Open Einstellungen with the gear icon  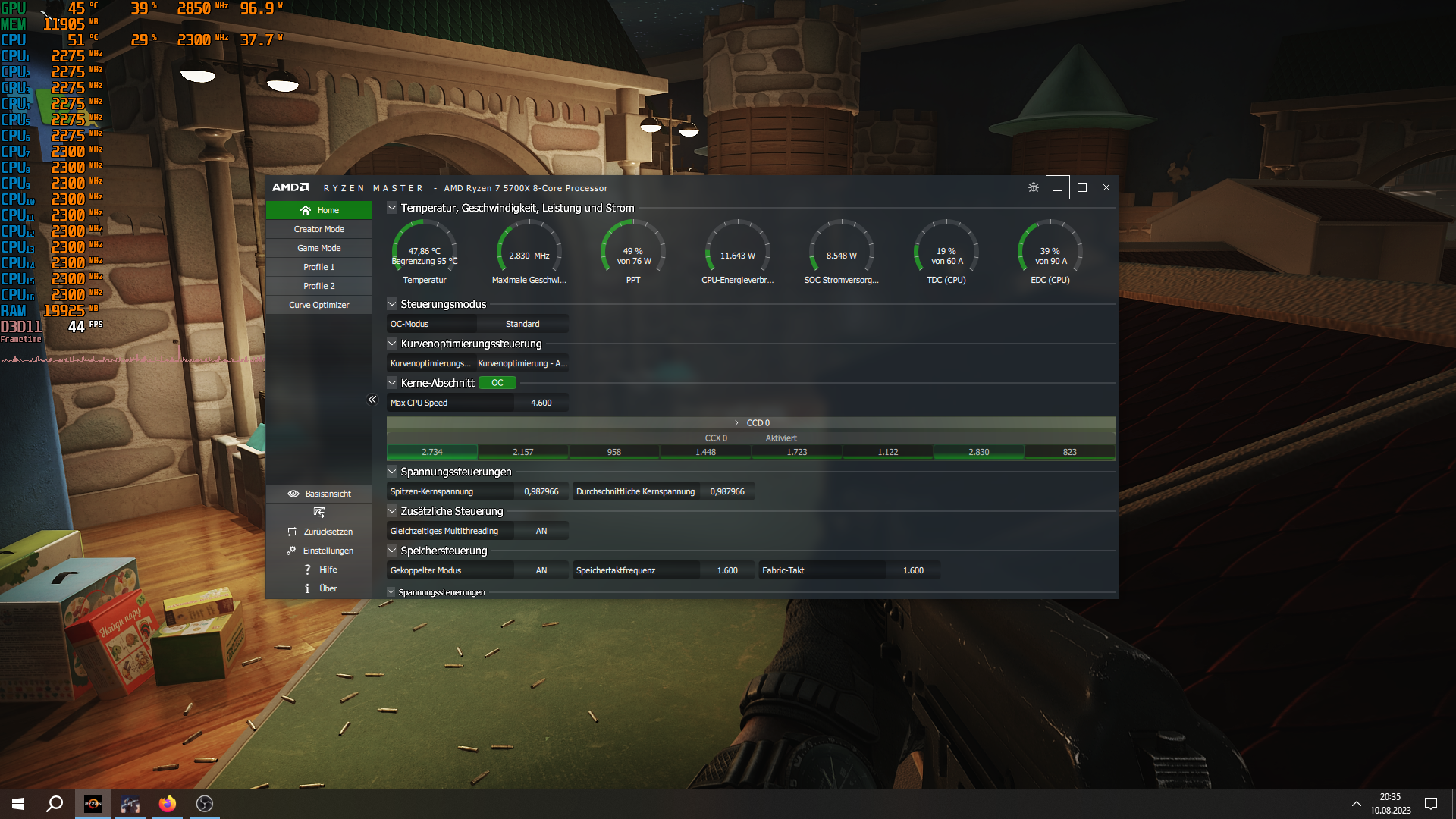319,551
